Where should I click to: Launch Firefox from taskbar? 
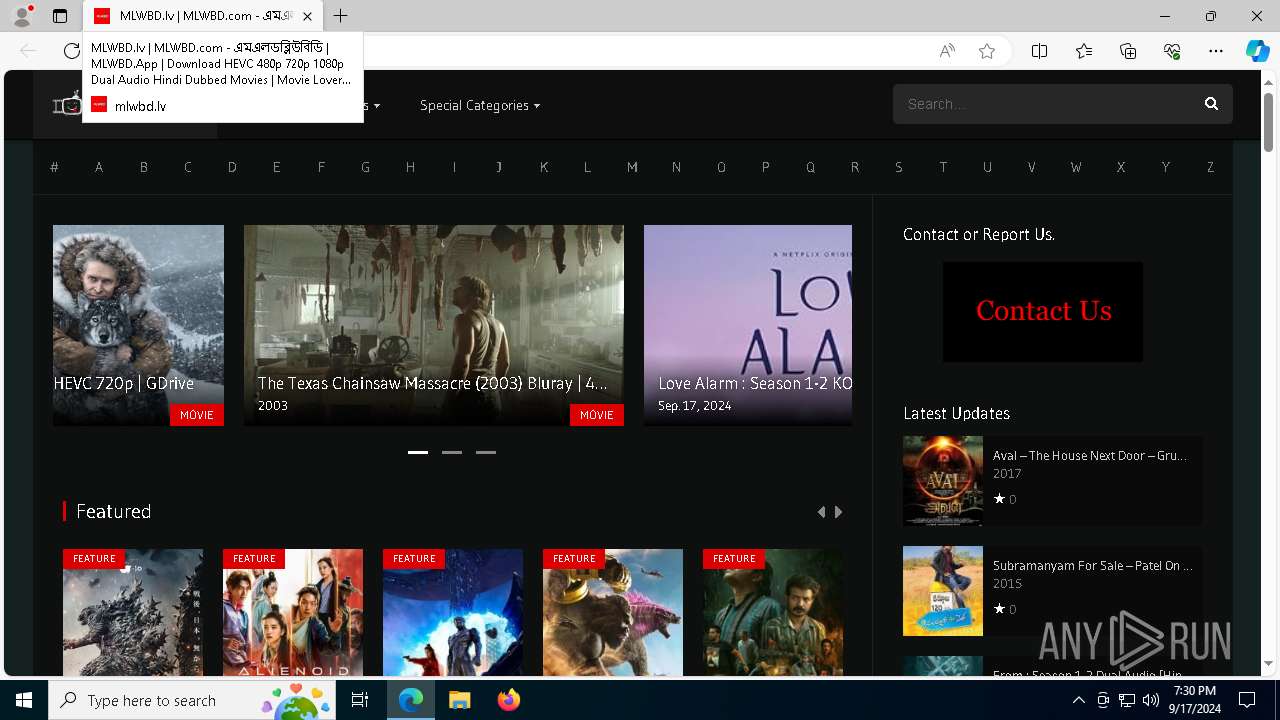509,700
